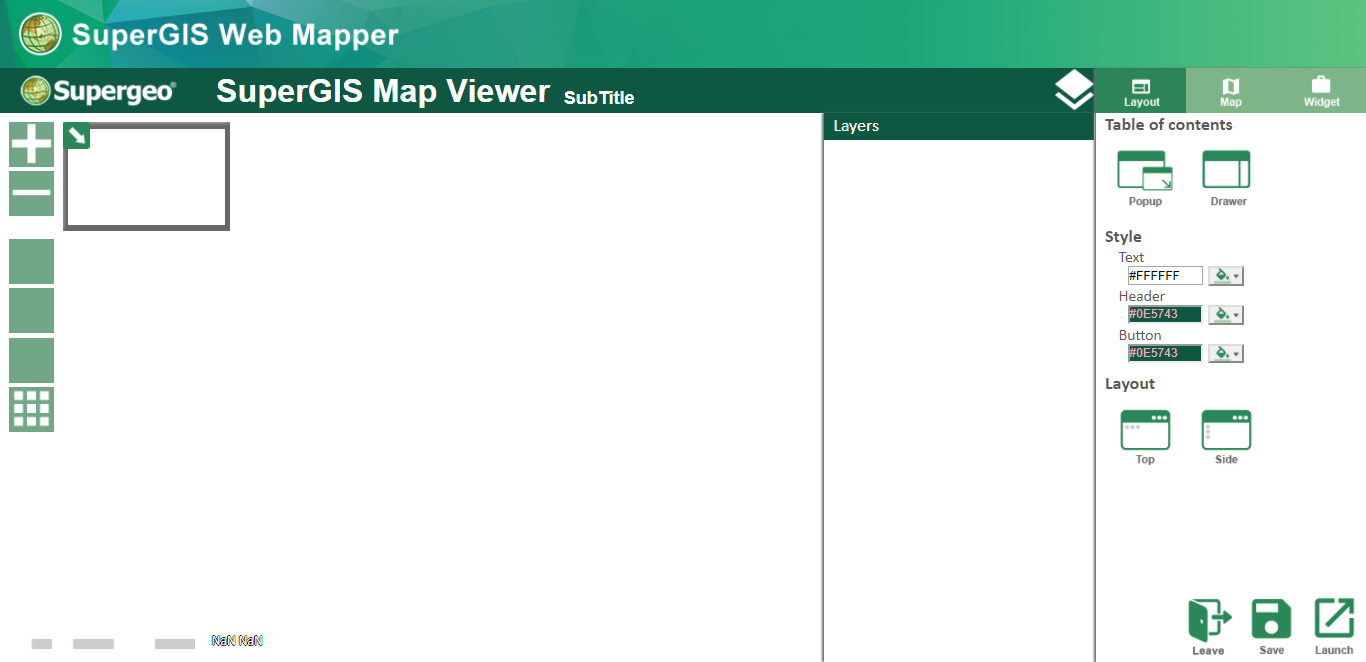
Task: Open the grid tools button
Action: pyautogui.click(x=31, y=409)
